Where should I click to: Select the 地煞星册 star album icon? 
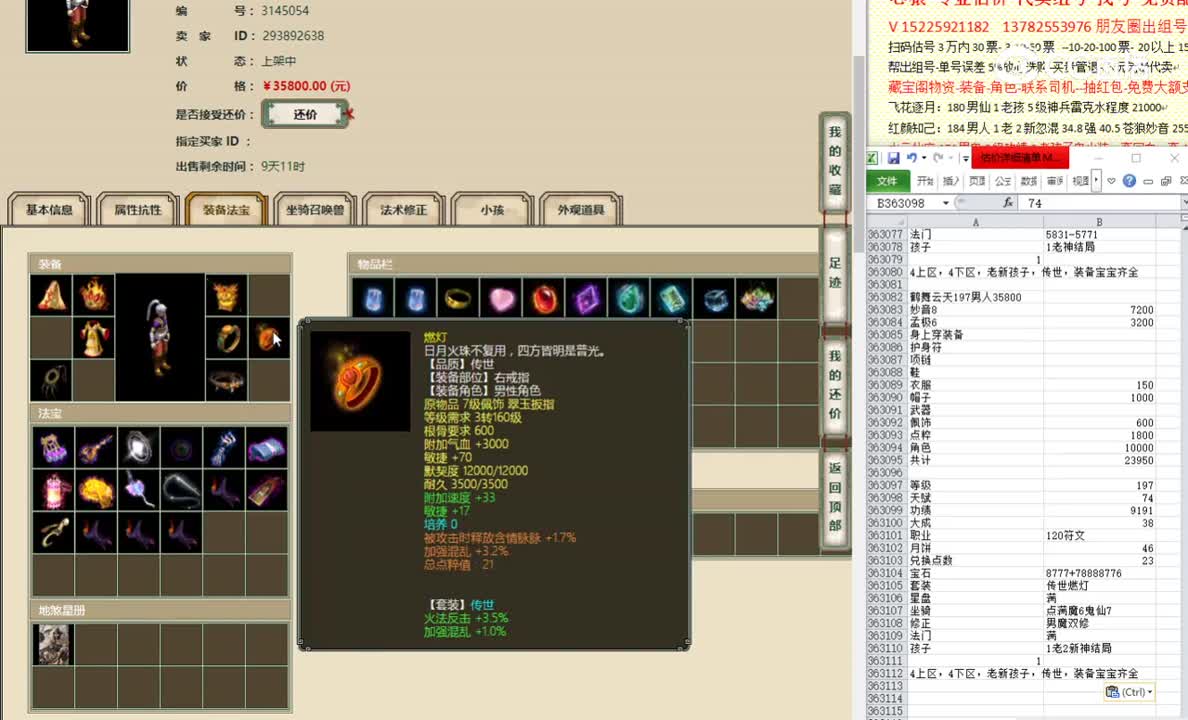point(53,644)
